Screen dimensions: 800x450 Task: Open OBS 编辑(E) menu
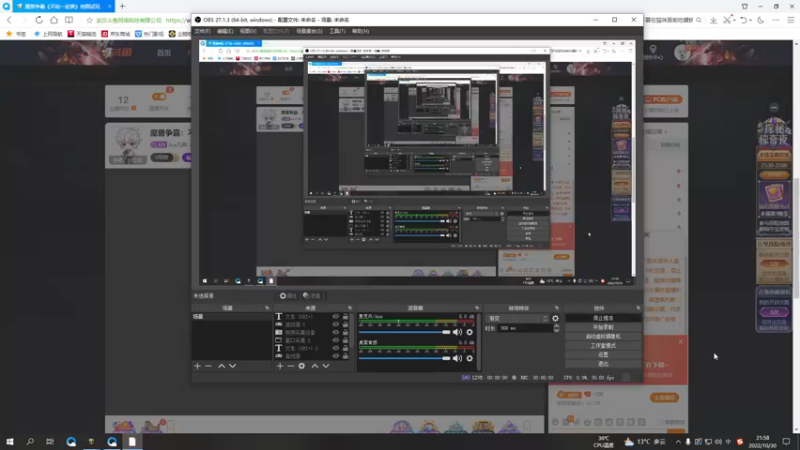[x=225, y=31]
